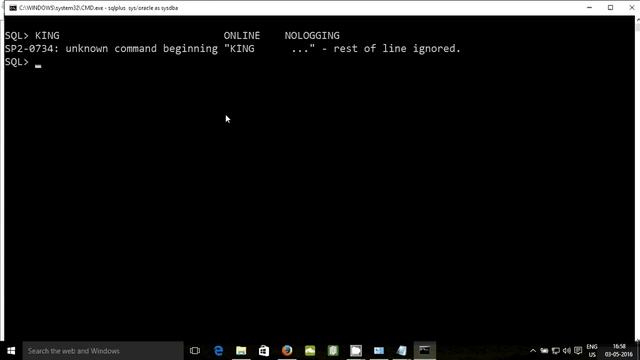The image size is (640, 360).
Task: Open the Windows Store taskbar icon
Action: click(x=264, y=351)
